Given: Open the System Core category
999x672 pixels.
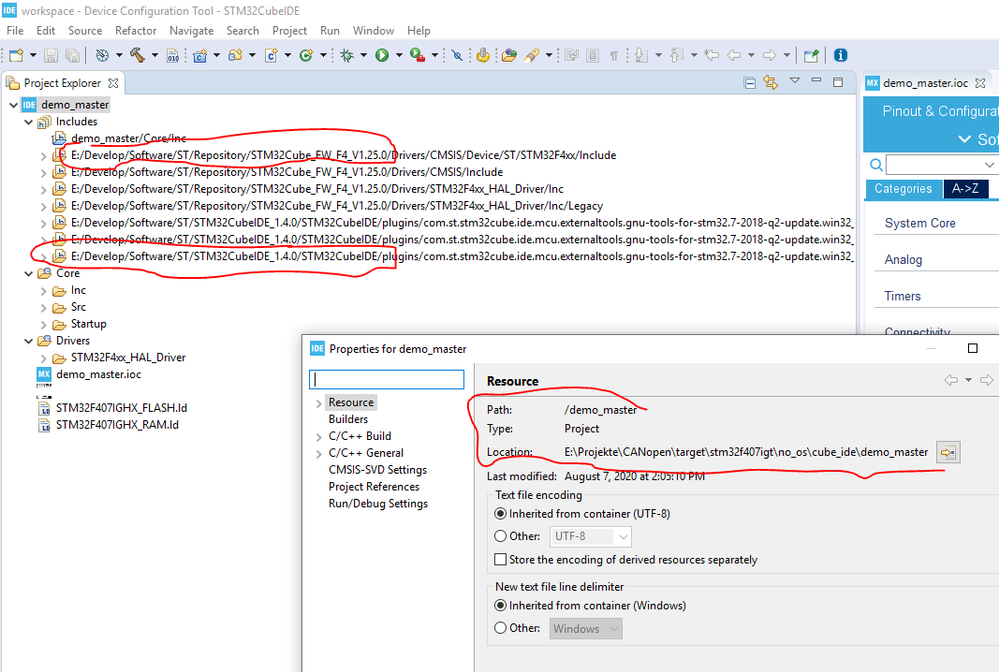Looking at the screenshot, I should (x=920, y=223).
